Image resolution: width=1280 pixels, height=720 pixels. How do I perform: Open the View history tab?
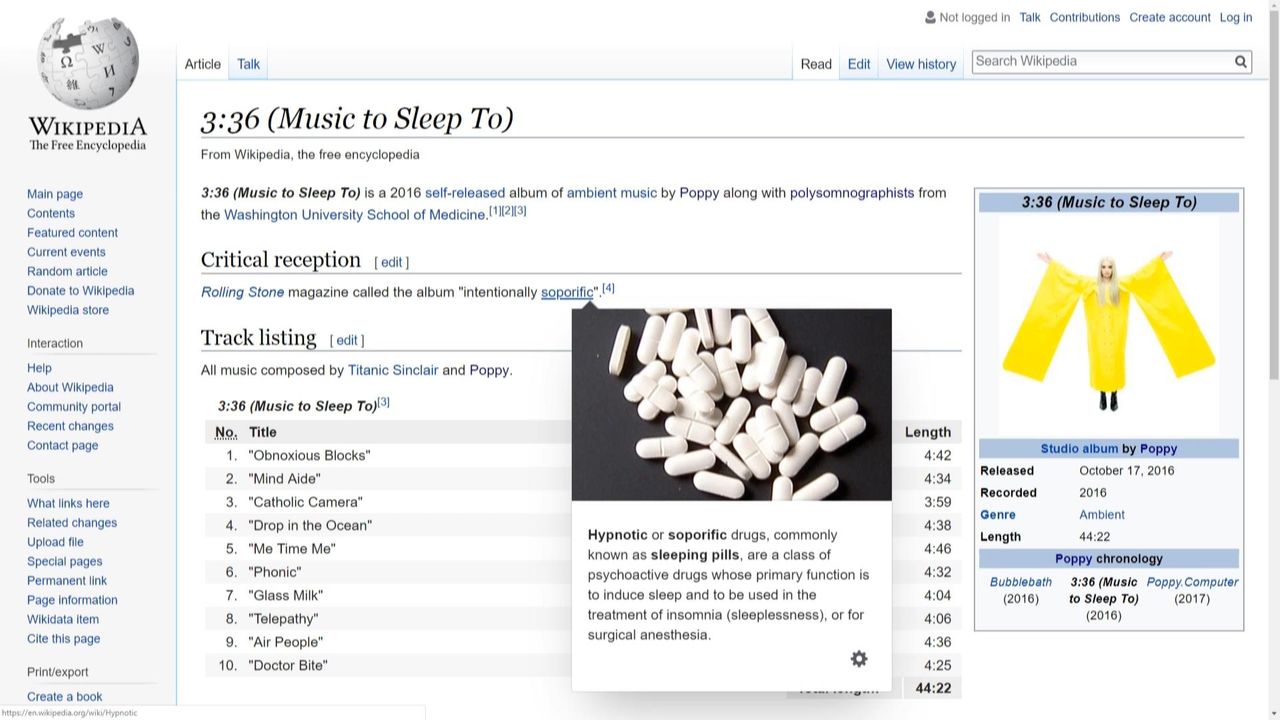tap(920, 64)
